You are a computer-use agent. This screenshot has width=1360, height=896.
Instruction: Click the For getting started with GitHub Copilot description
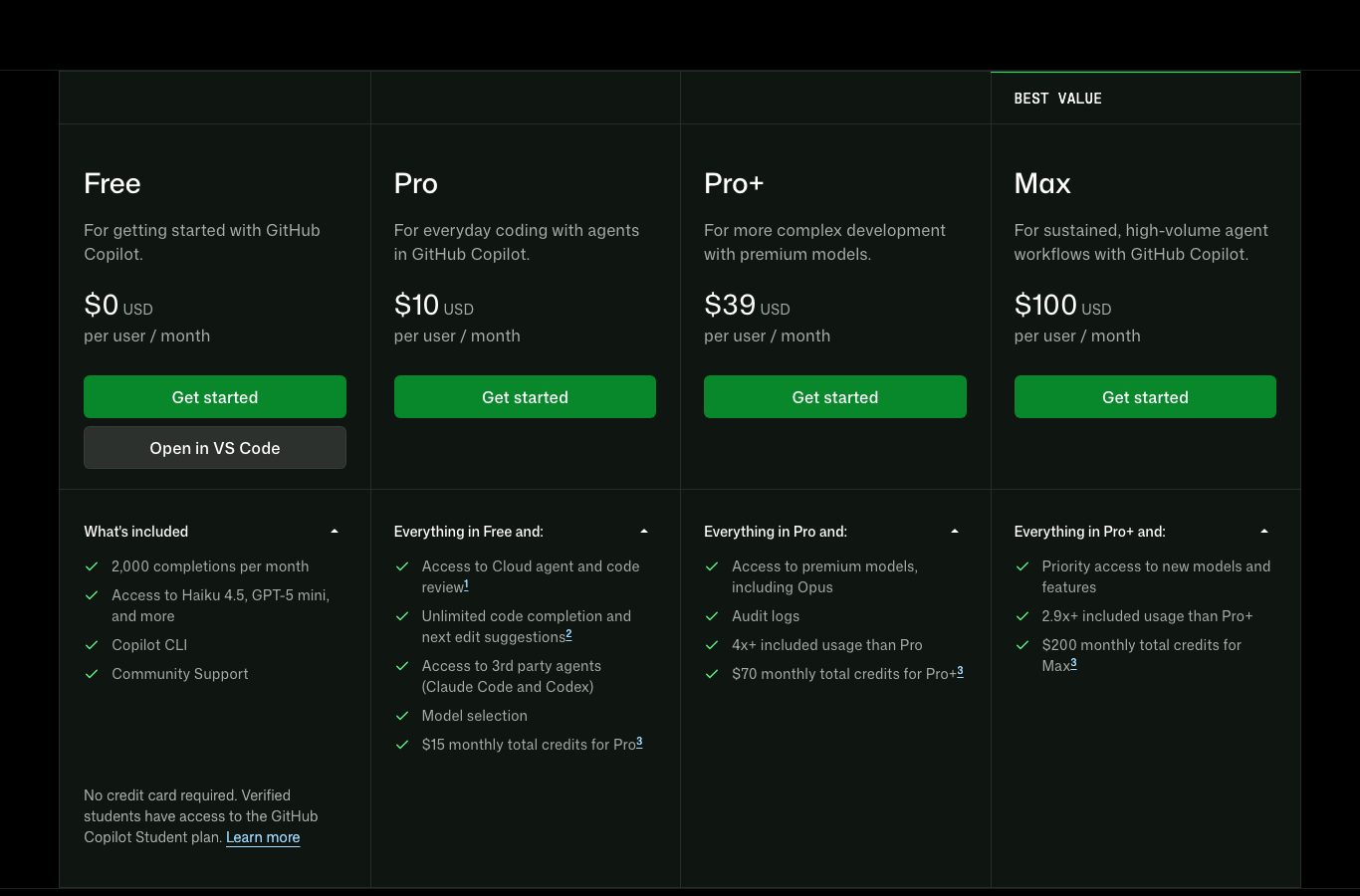tap(202, 242)
